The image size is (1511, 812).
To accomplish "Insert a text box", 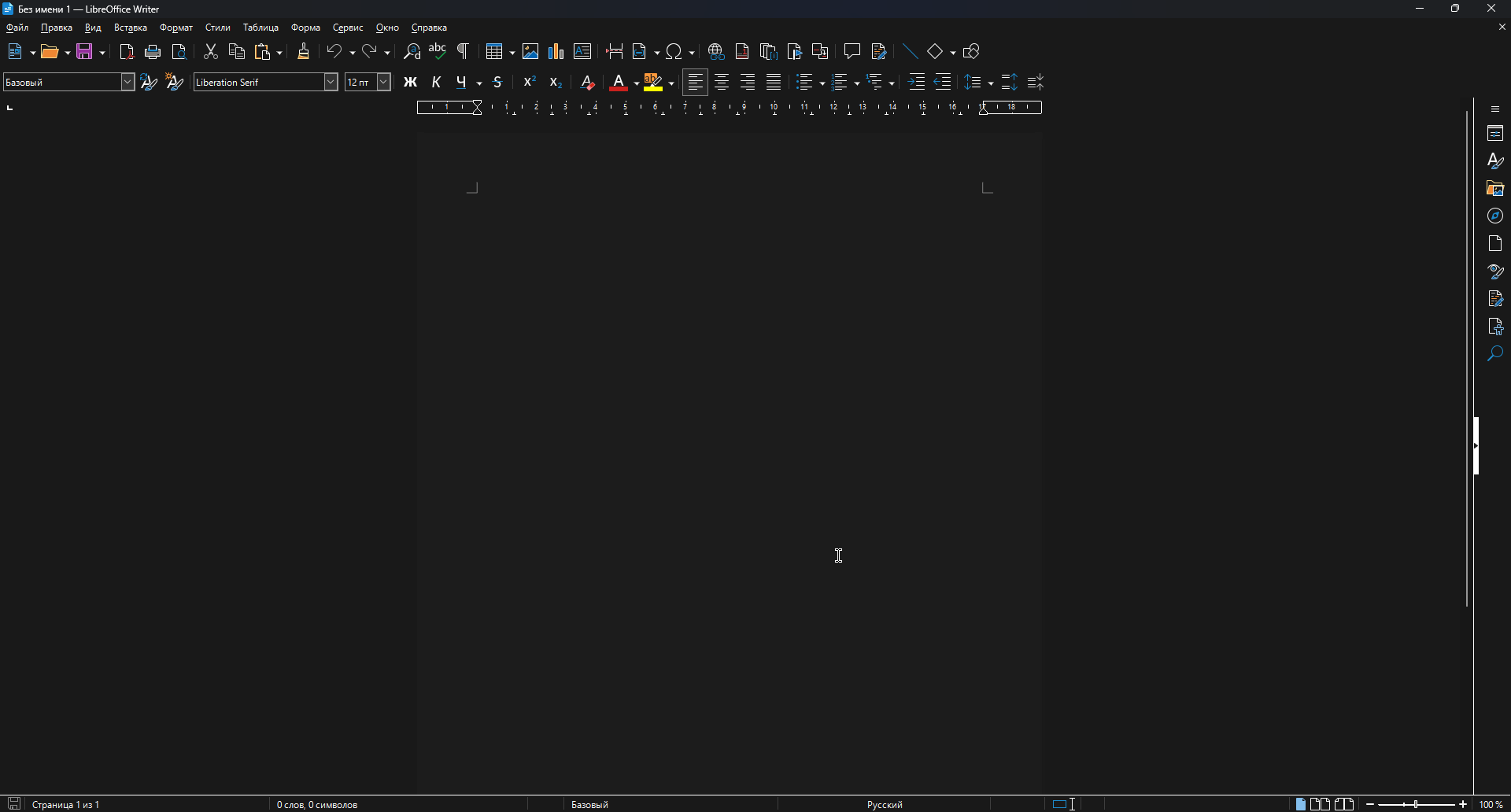I will pyautogui.click(x=582, y=52).
